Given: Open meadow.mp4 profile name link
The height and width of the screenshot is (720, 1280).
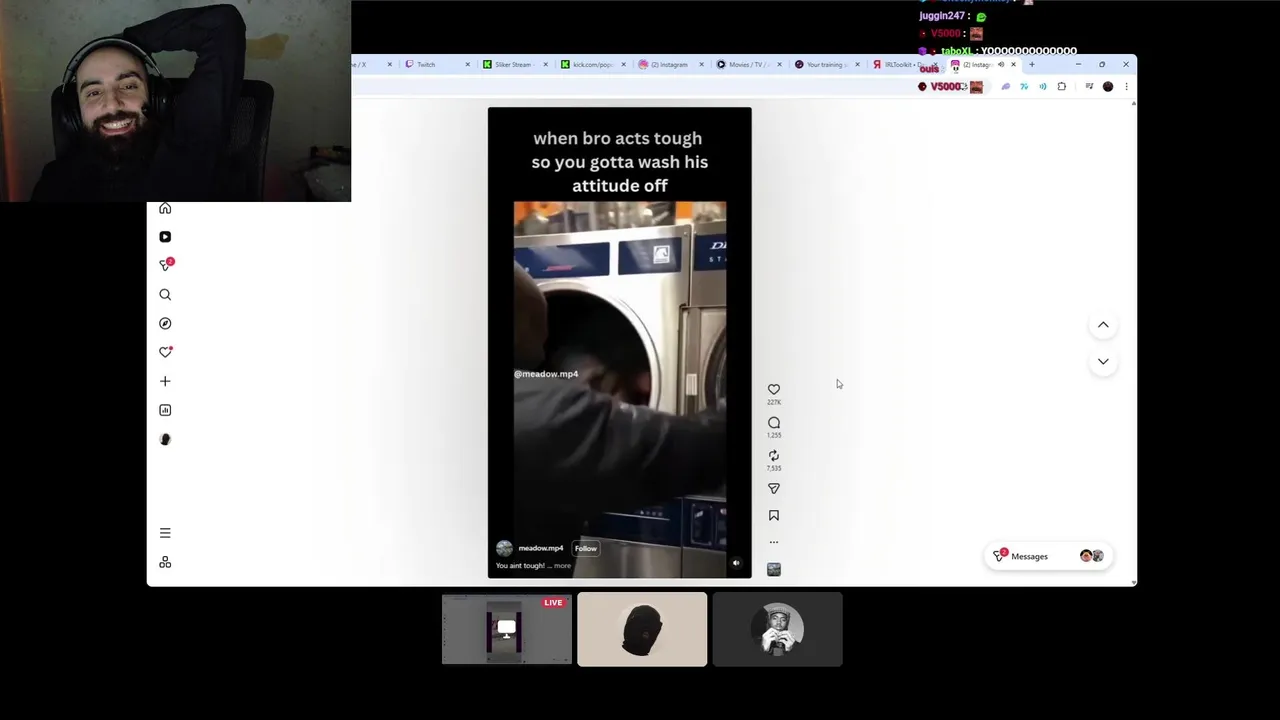Looking at the screenshot, I should [541, 548].
